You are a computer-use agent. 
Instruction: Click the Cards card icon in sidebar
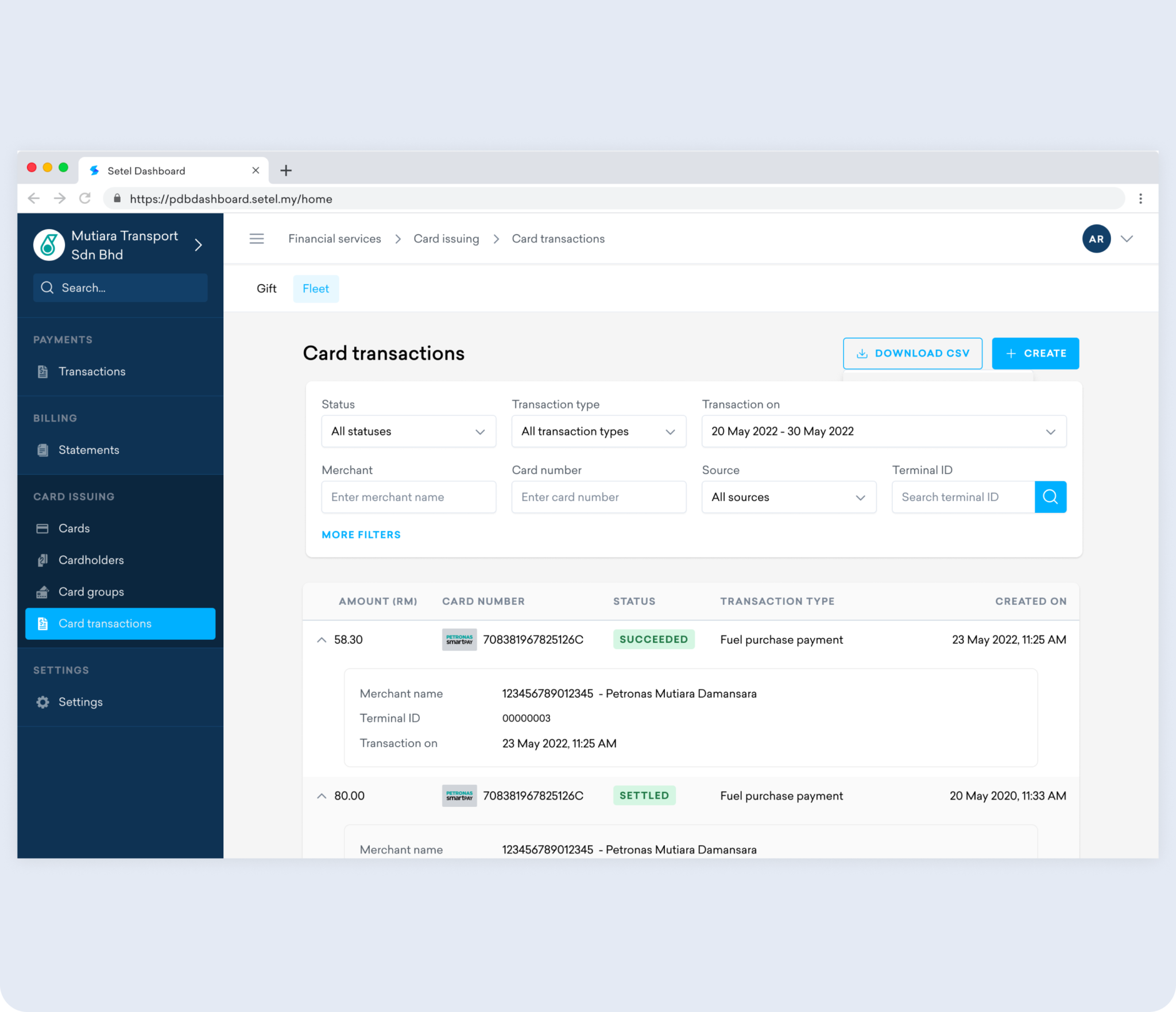click(x=42, y=528)
